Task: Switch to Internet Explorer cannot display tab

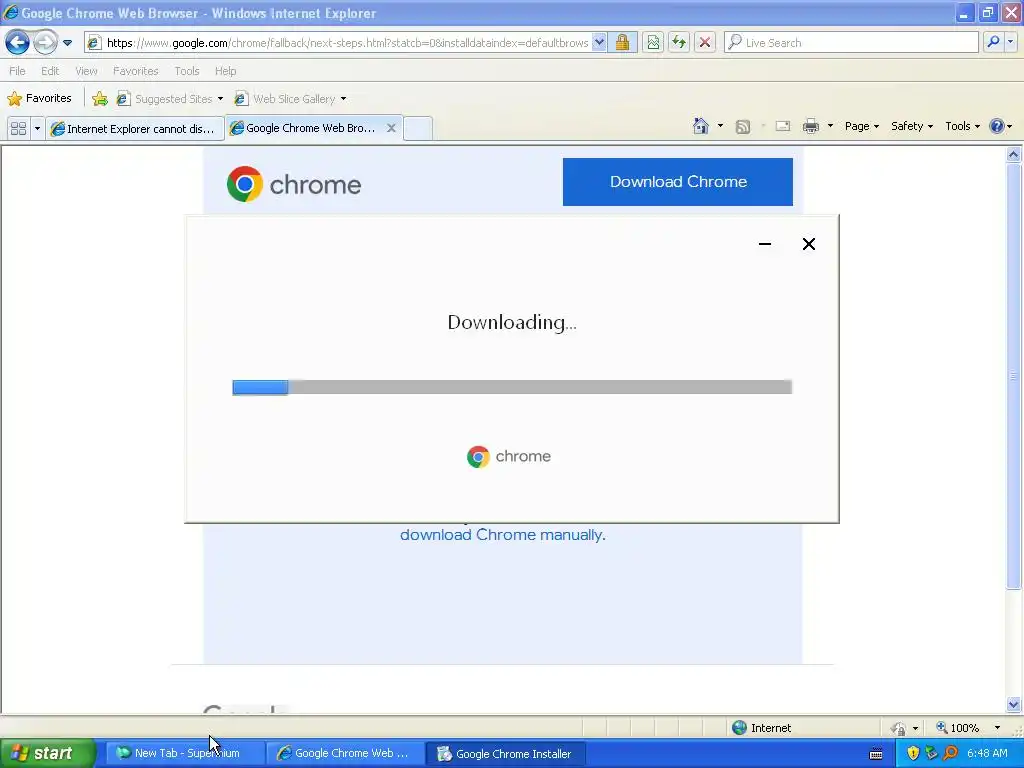Action: [x=135, y=129]
